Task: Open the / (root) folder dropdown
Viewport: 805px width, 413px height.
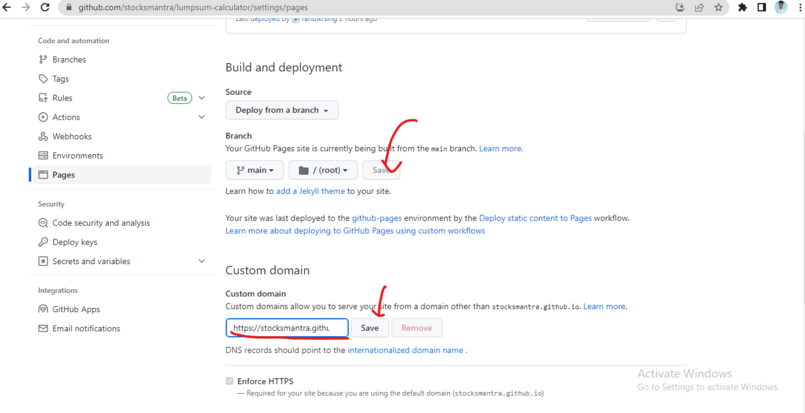Action: coord(323,170)
